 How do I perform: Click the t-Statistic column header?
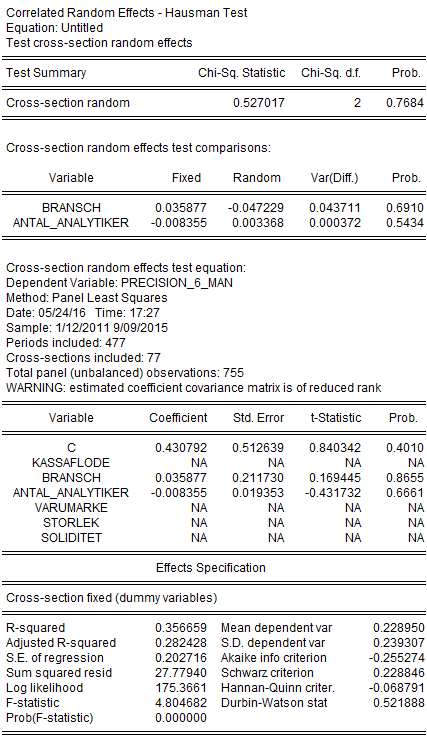tap(336, 418)
